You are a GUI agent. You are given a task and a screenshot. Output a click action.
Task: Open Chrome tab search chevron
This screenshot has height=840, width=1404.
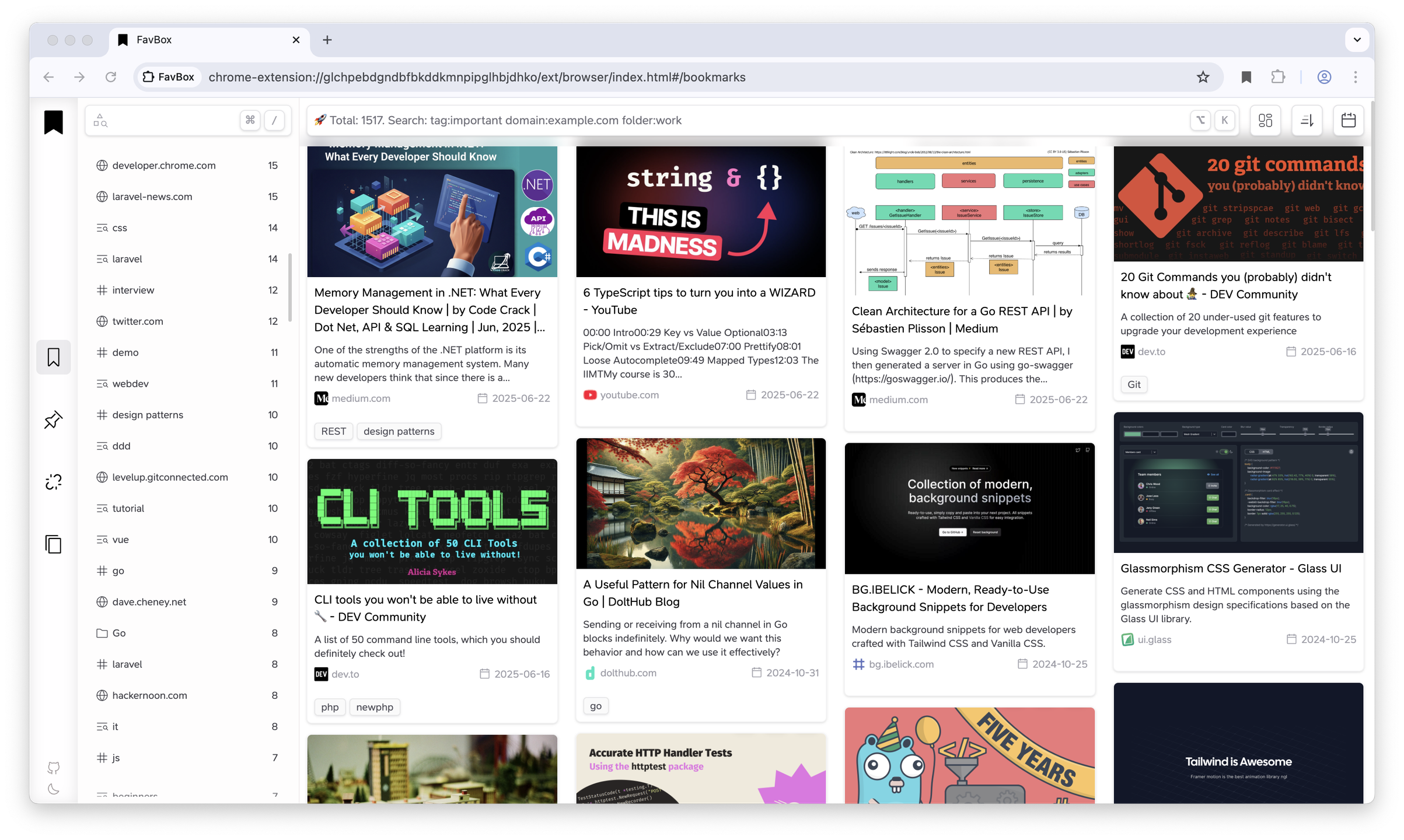[x=1357, y=40]
